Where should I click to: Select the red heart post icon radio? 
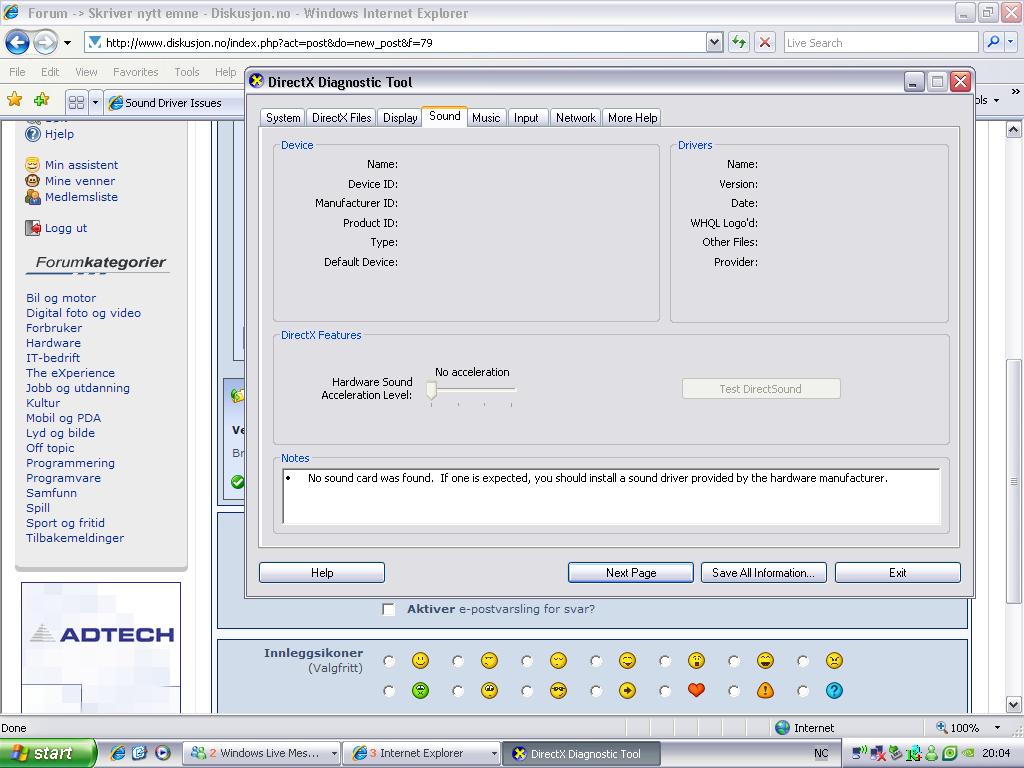pyautogui.click(x=665, y=690)
